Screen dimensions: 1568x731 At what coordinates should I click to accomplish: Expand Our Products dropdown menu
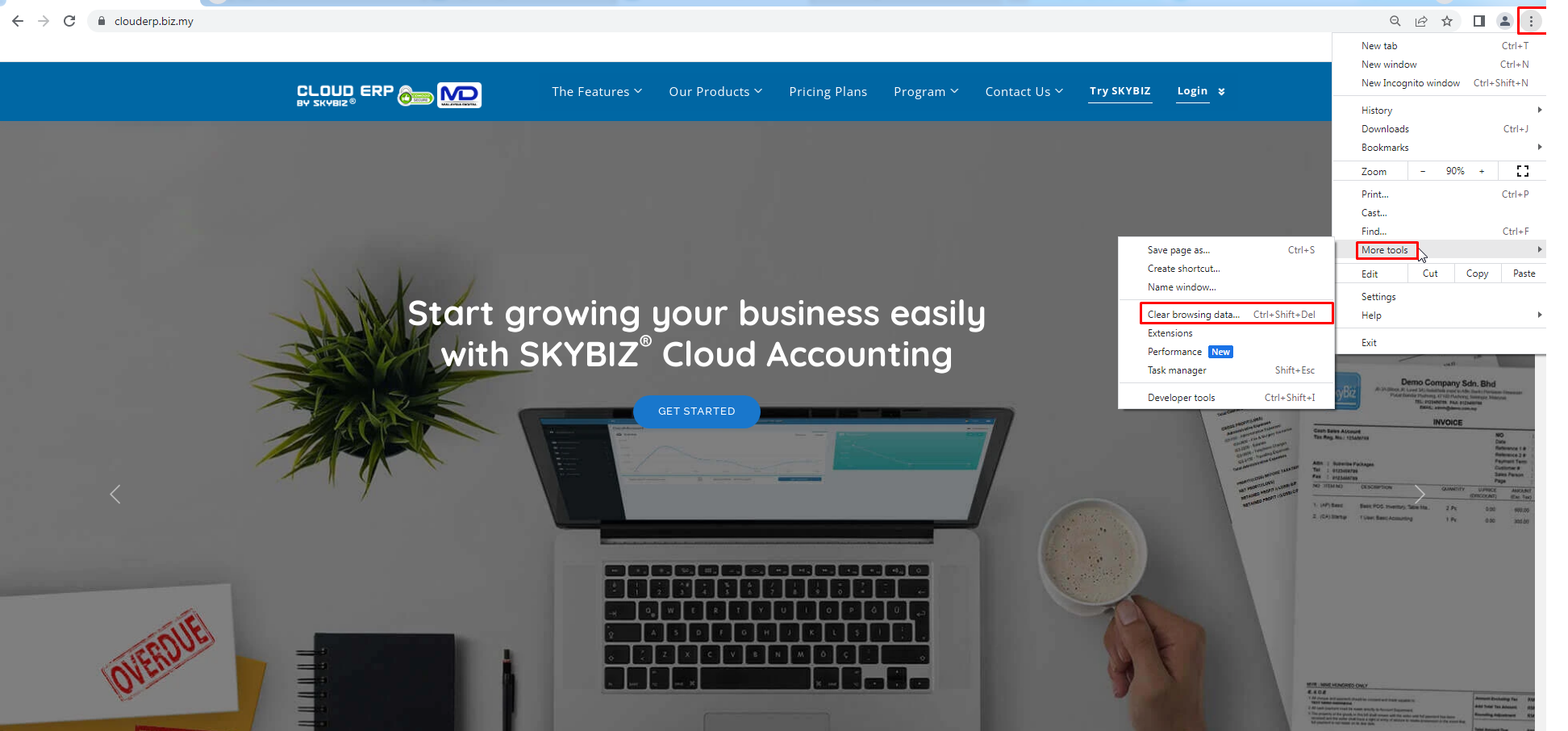click(715, 92)
